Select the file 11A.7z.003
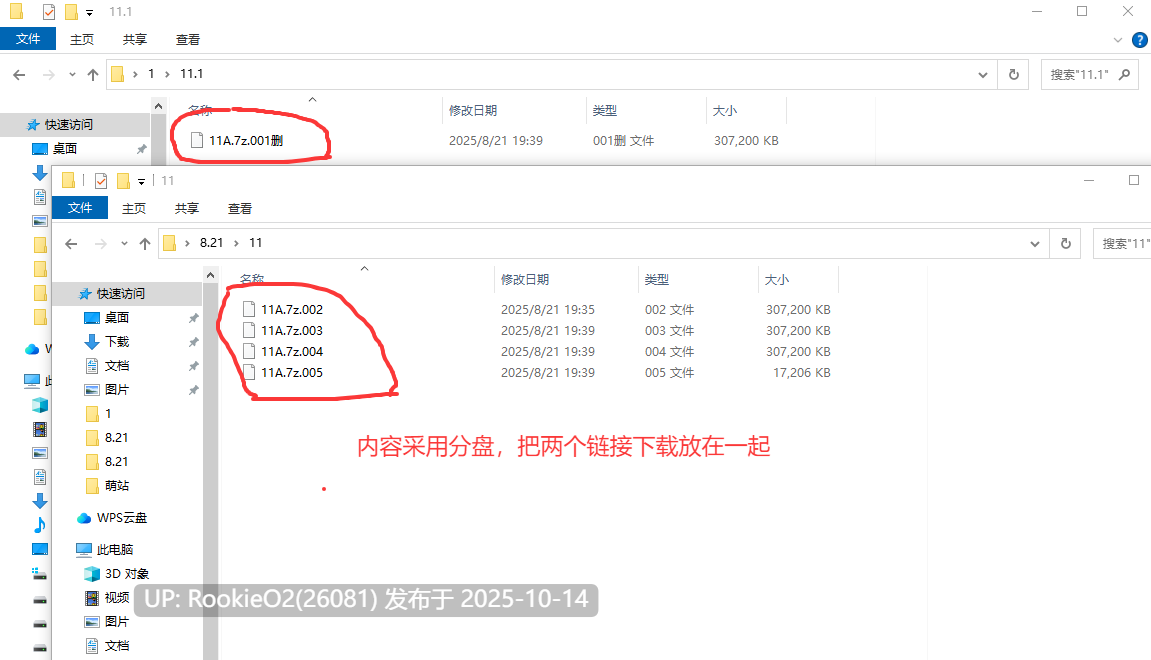The height and width of the screenshot is (660, 1151). (291, 330)
